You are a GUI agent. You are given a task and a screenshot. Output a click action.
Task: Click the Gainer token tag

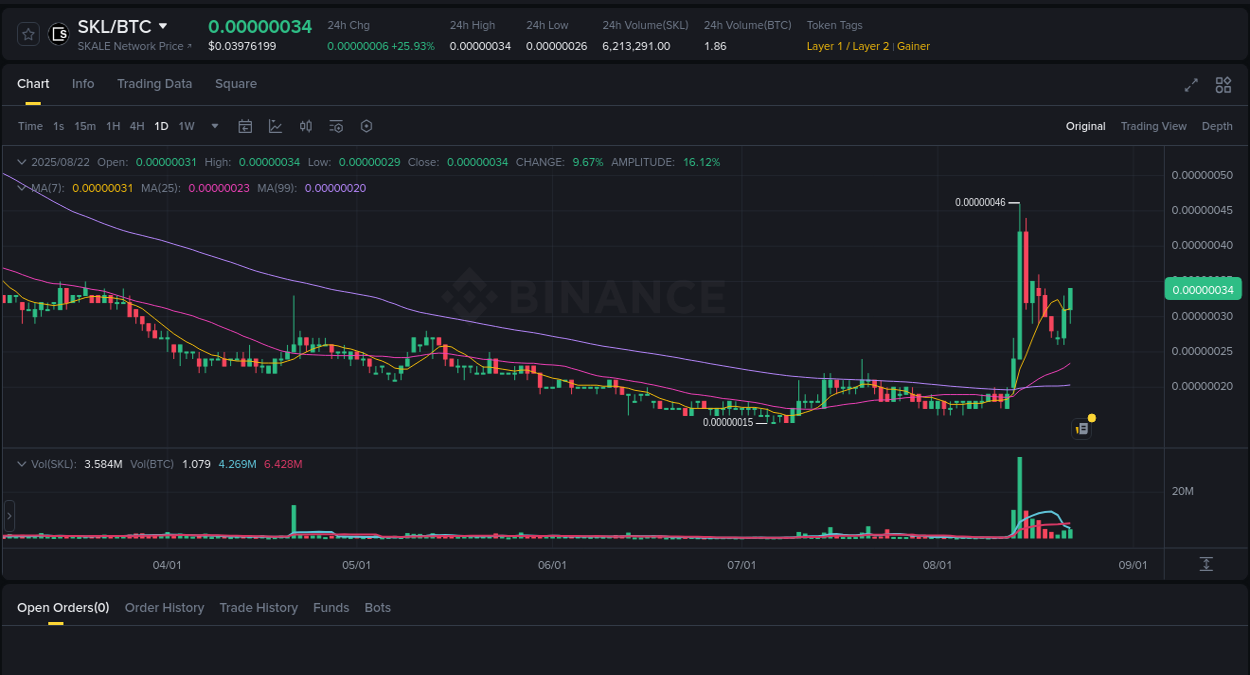[913, 46]
